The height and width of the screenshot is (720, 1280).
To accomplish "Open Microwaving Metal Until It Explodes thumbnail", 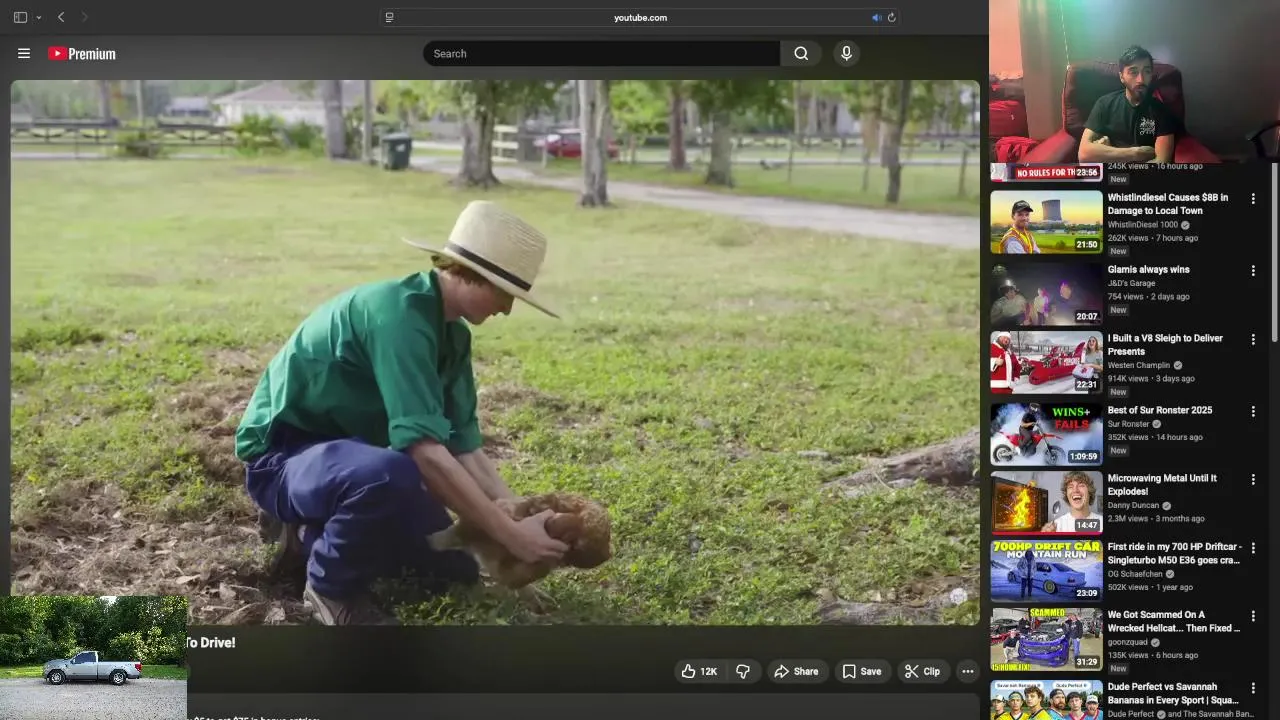I will (1046, 502).
